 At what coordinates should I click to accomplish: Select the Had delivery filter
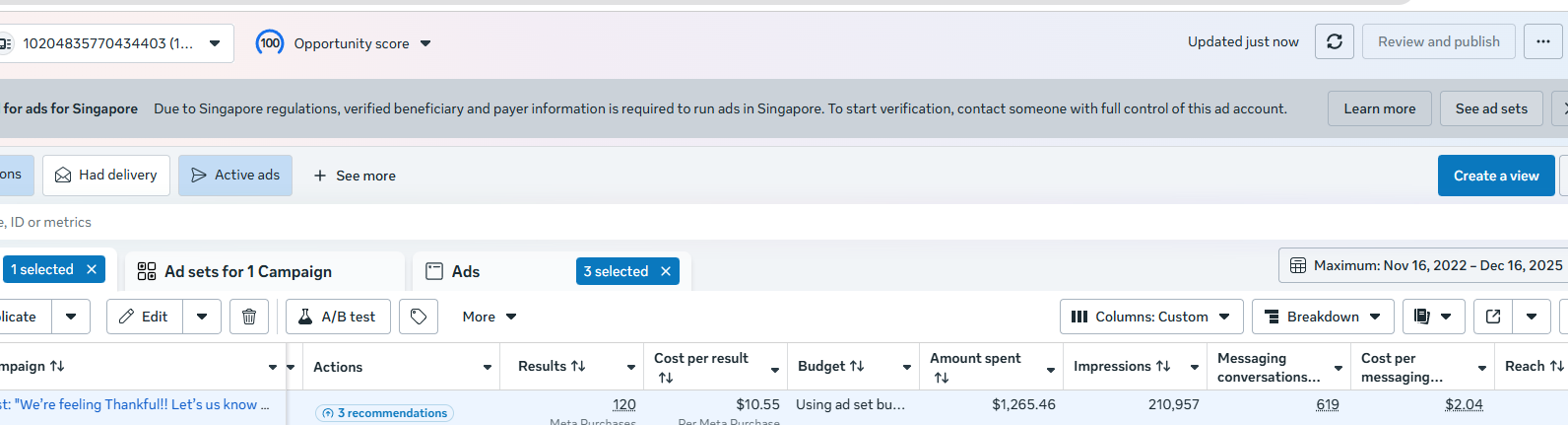[x=106, y=175]
